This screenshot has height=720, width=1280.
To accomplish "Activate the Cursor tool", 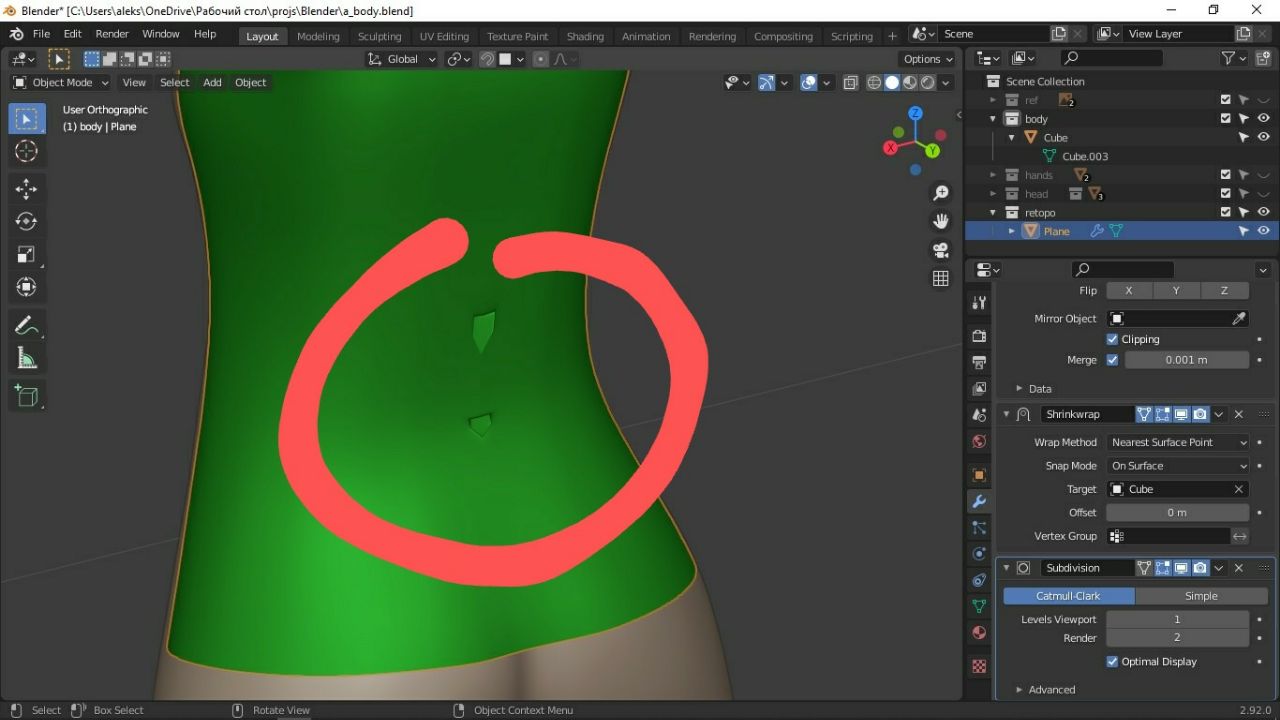I will coord(27,151).
